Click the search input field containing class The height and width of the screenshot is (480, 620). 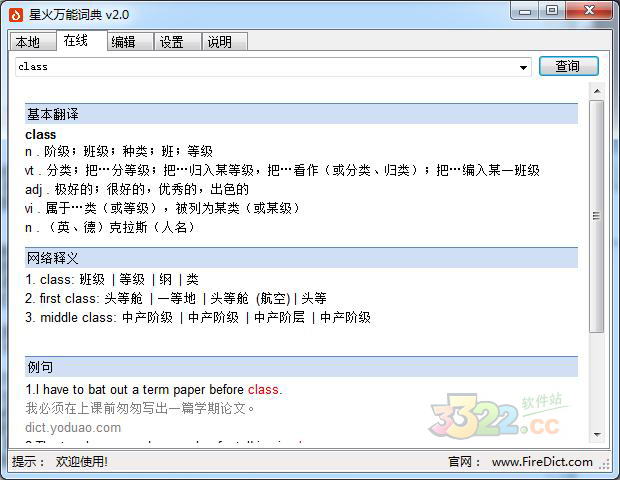[x=273, y=67]
